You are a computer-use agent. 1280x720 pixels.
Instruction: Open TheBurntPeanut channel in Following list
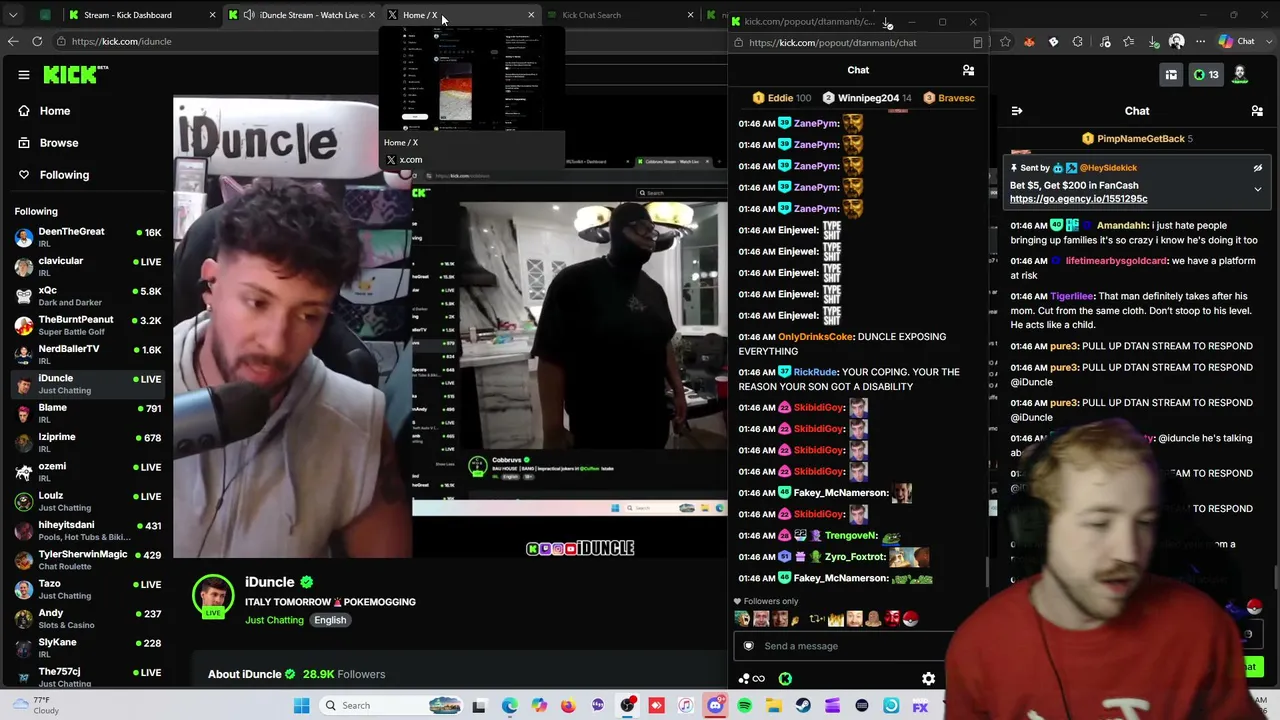(x=88, y=325)
